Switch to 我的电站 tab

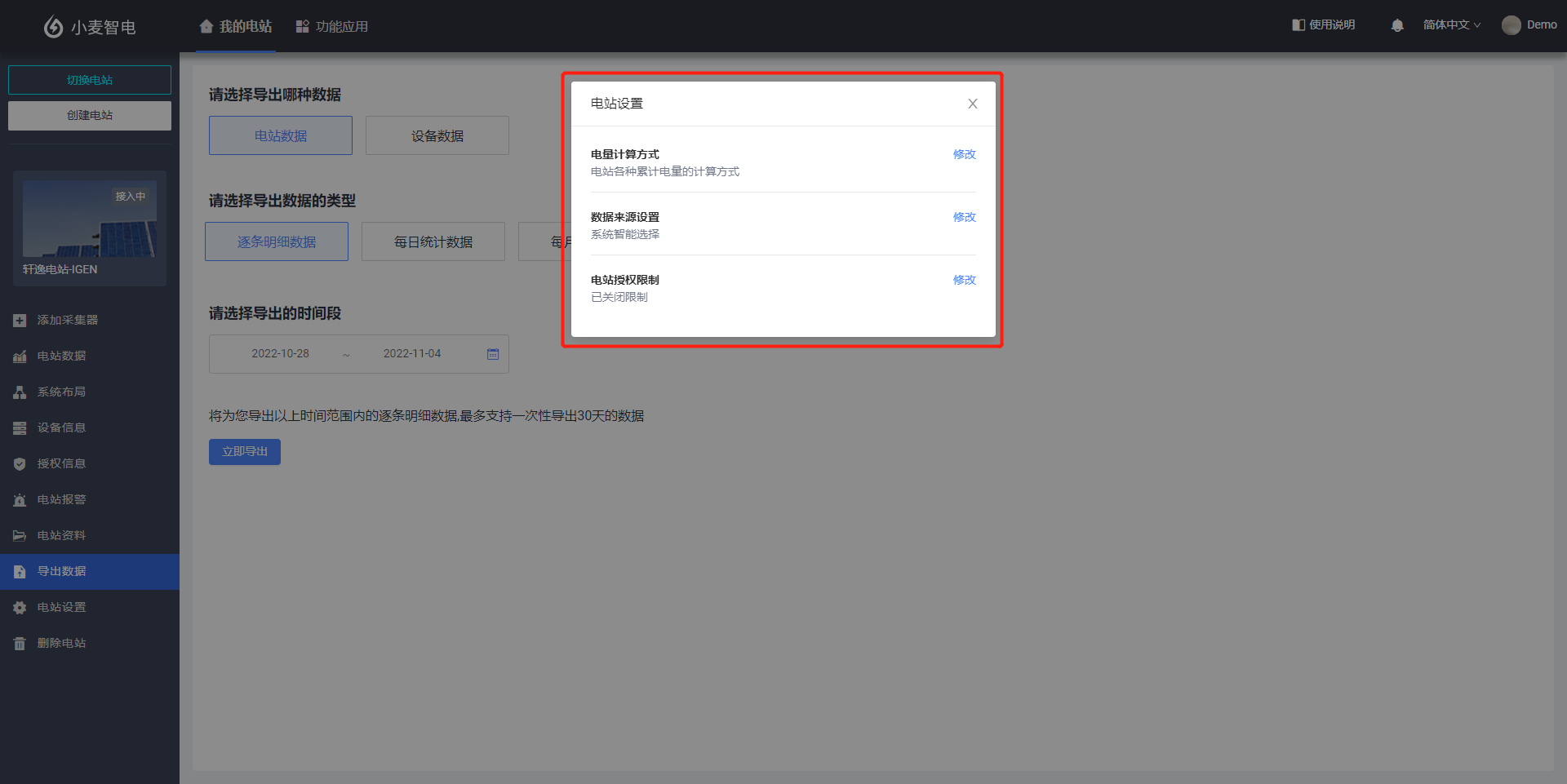236,26
